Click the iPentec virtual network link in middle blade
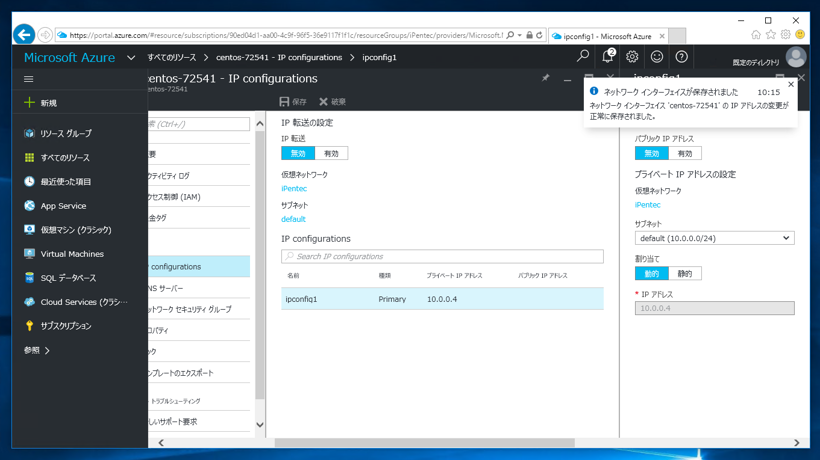 point(294,188)
